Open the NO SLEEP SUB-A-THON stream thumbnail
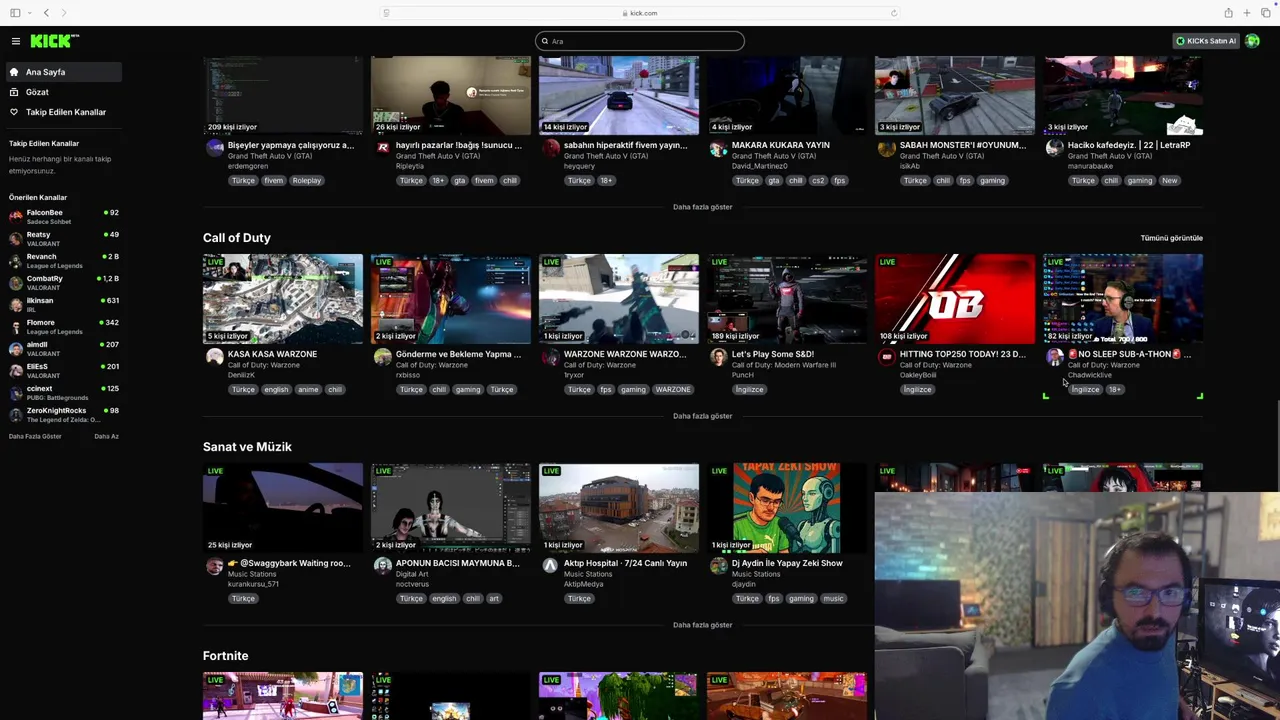Viewport: 1280px width, 720px height. (1123, 299)
